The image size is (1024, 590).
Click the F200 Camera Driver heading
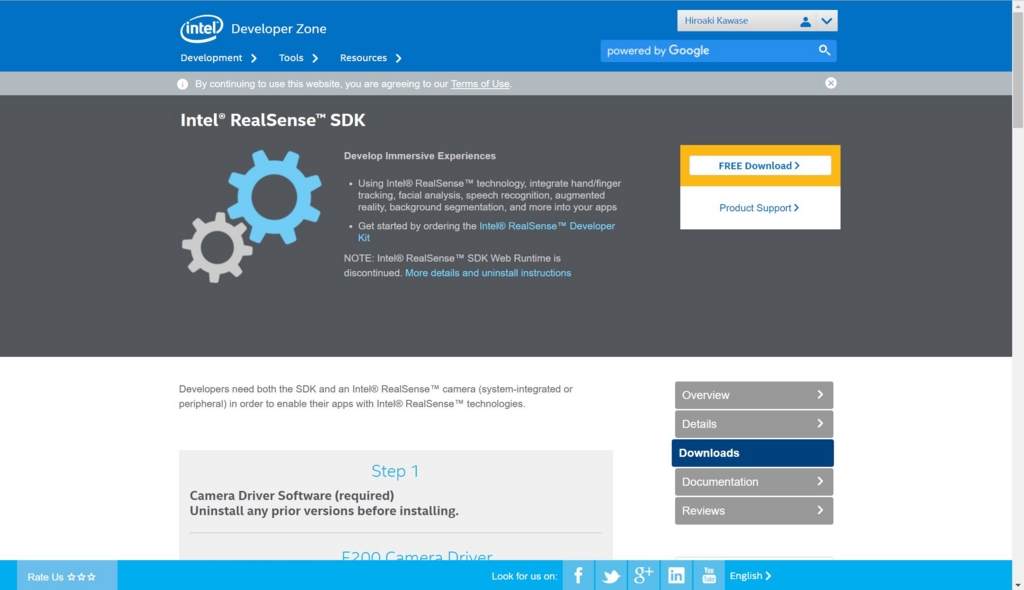click(417, 555)
